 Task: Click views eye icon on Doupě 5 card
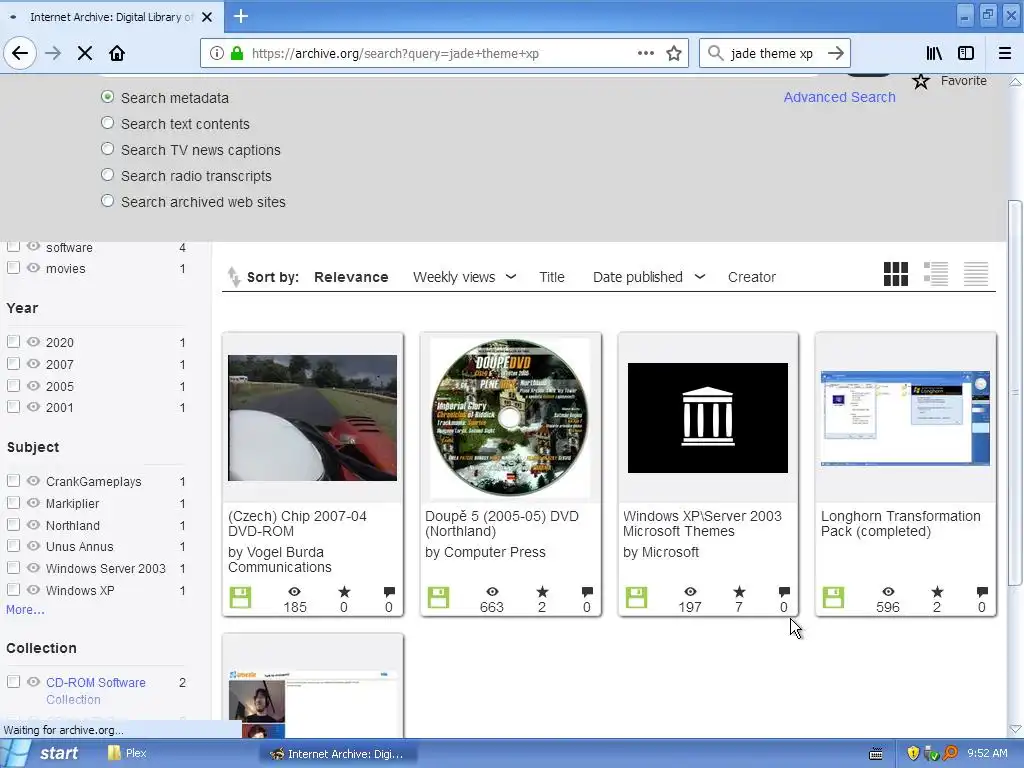(492, 592)
